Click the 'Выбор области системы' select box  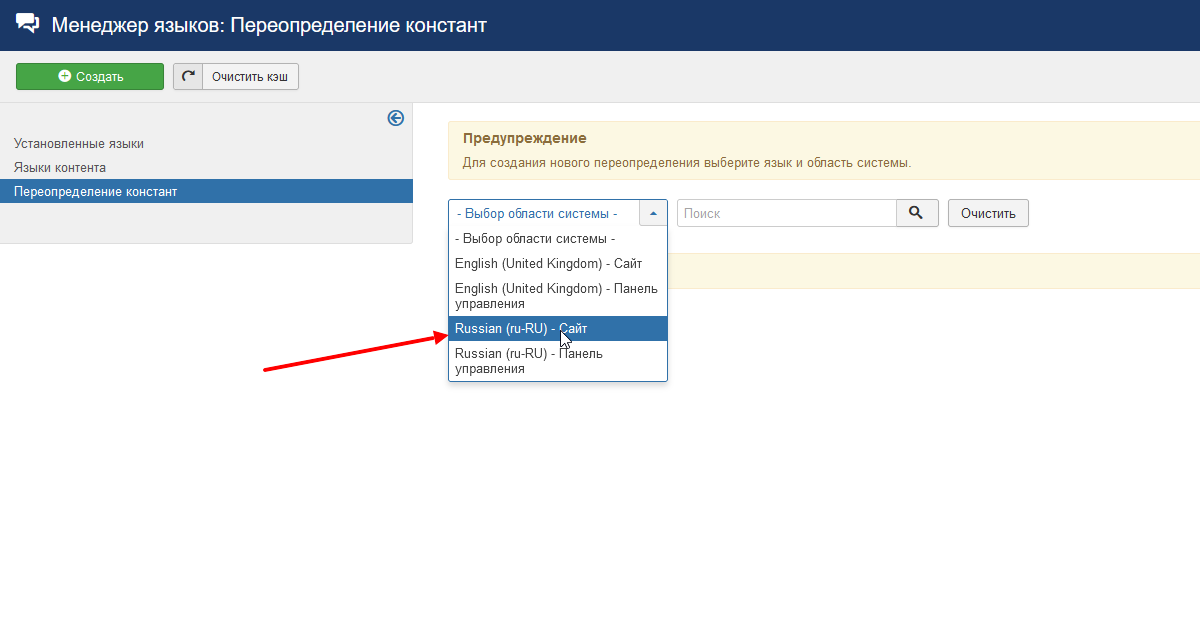pos(542,213)
